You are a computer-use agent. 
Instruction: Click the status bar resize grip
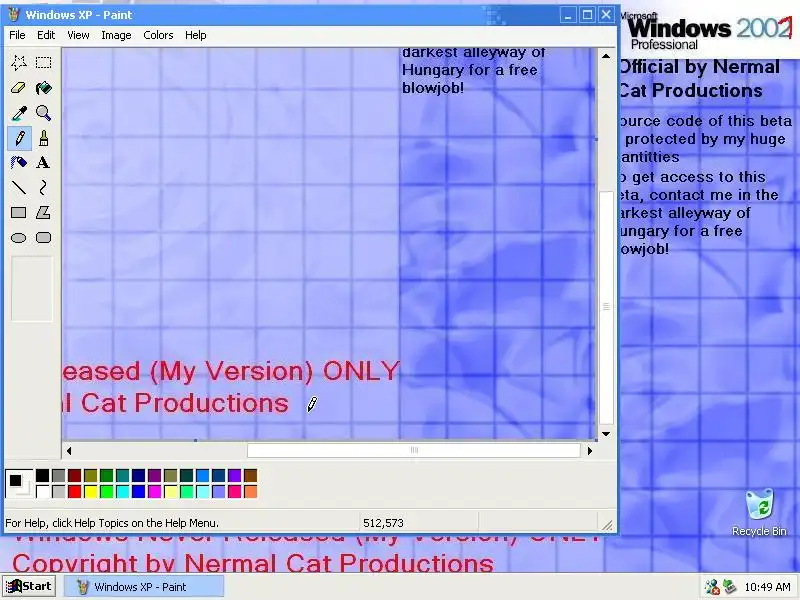607,524
